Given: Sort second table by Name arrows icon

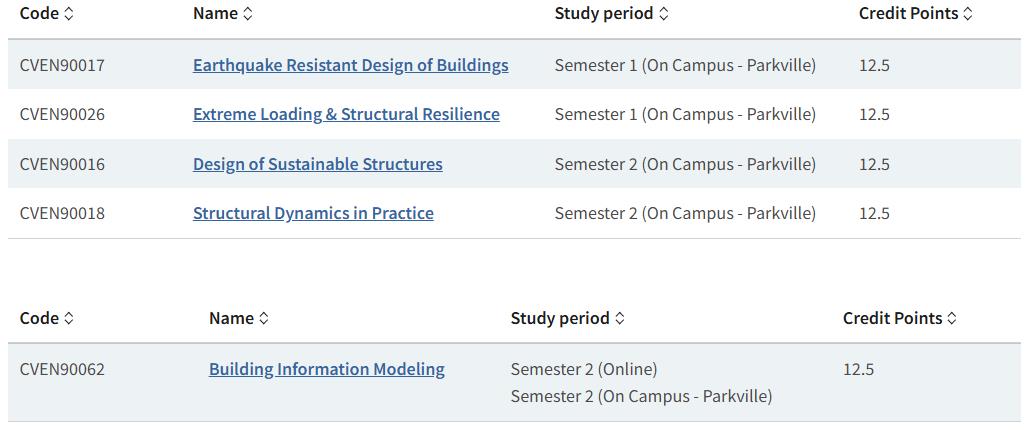Looking at the screenshot, I should (x=264, y=318).
